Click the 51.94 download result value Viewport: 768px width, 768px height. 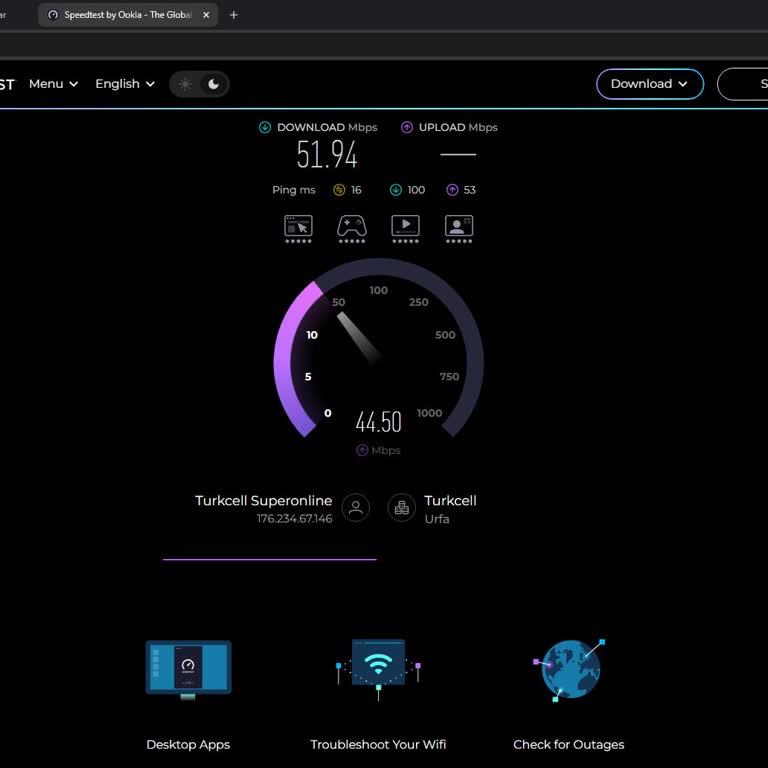tap(327, 154)
